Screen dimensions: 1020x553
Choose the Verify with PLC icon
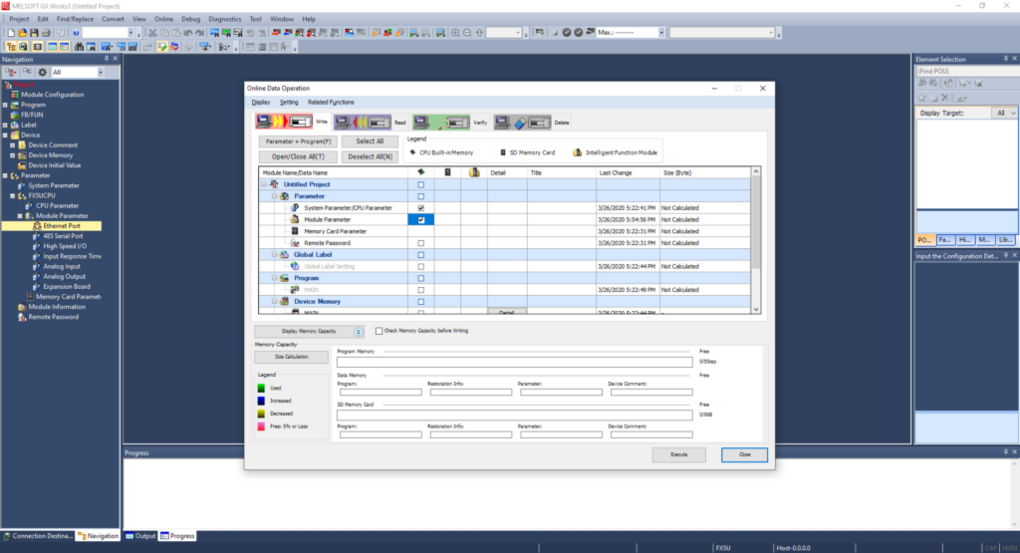[x=441, y=122]
